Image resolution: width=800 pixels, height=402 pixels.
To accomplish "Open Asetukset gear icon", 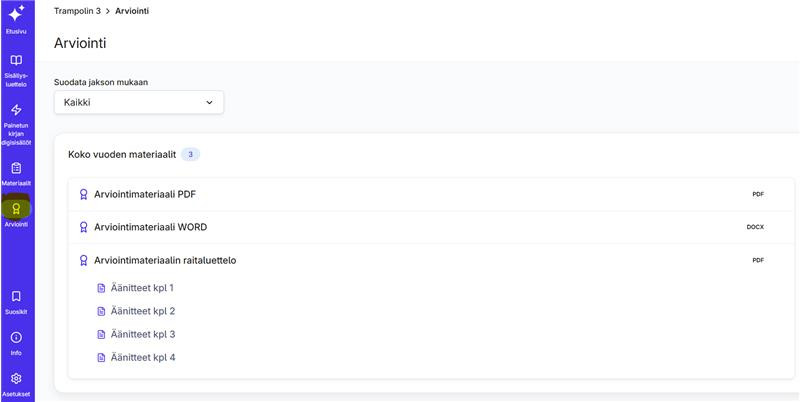I will click(x=16, y=379).
